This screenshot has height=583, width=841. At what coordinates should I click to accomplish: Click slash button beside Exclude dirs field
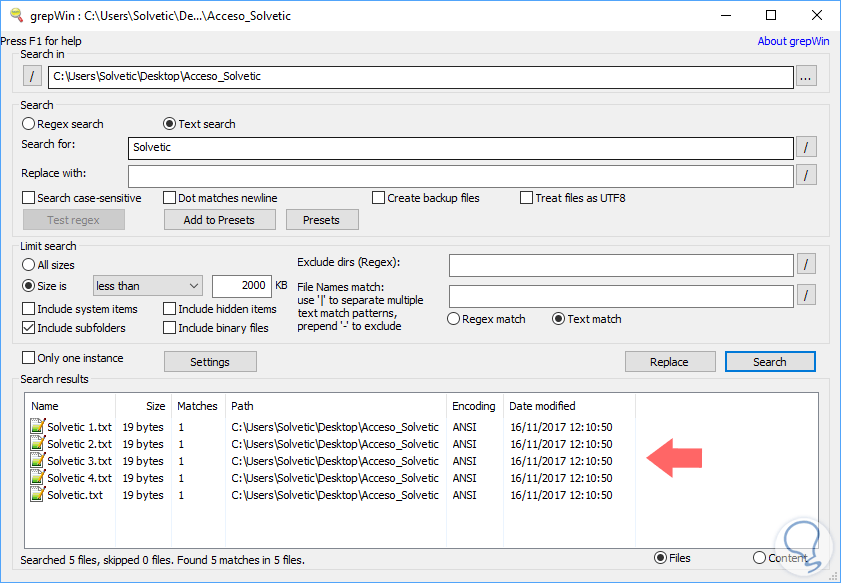(806, 264)
